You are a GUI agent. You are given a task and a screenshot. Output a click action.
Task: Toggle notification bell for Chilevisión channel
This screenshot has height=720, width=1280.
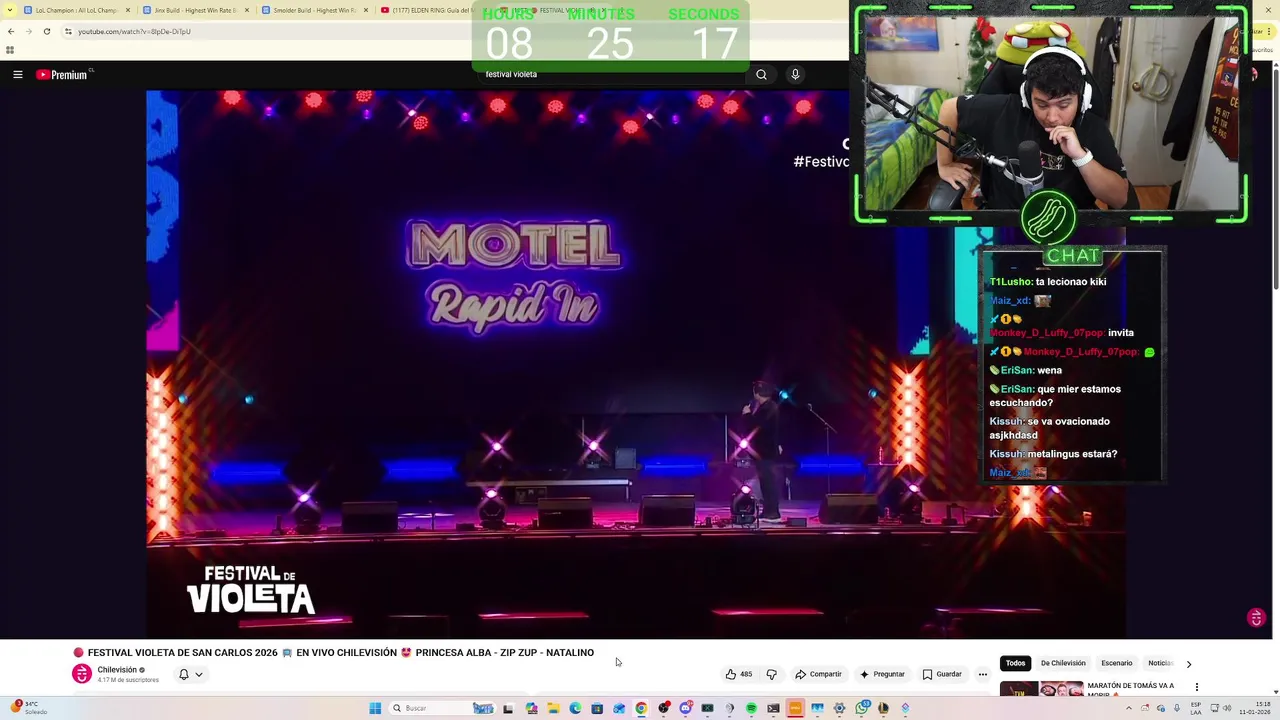coord(184,674)
